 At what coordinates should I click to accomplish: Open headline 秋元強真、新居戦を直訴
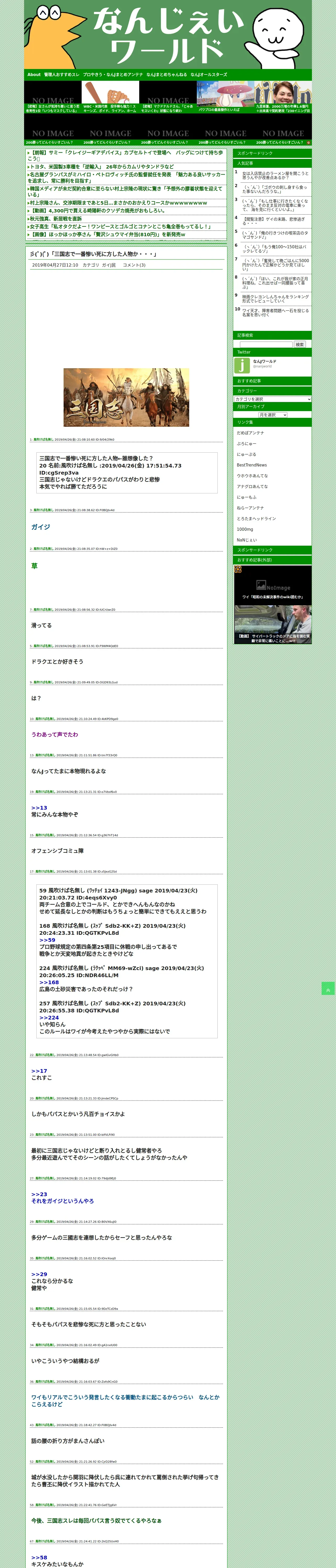click(55, 218)
